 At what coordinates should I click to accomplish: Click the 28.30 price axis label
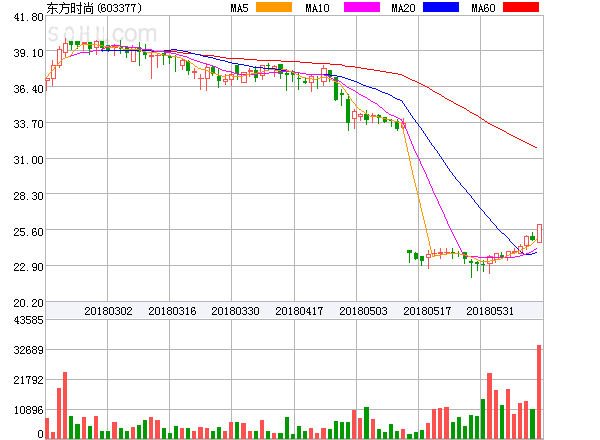(x=29, y=196)
